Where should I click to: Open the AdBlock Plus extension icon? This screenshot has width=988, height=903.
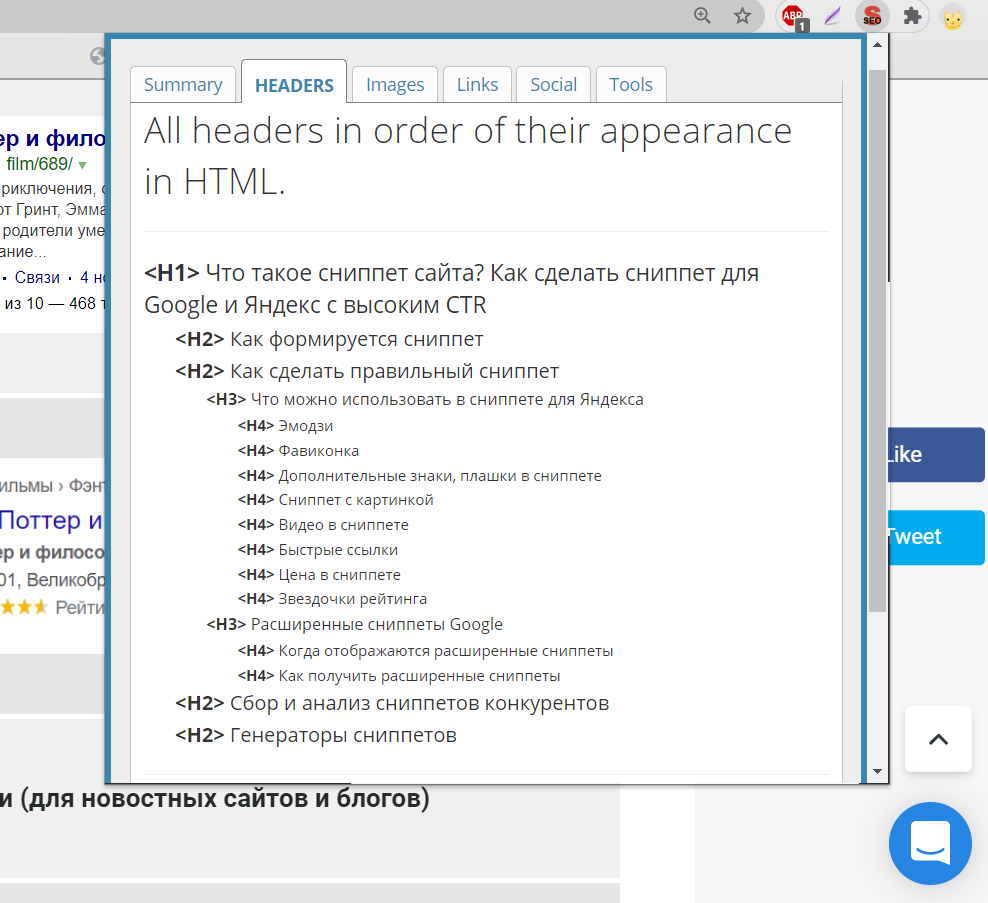pos(793,16)
